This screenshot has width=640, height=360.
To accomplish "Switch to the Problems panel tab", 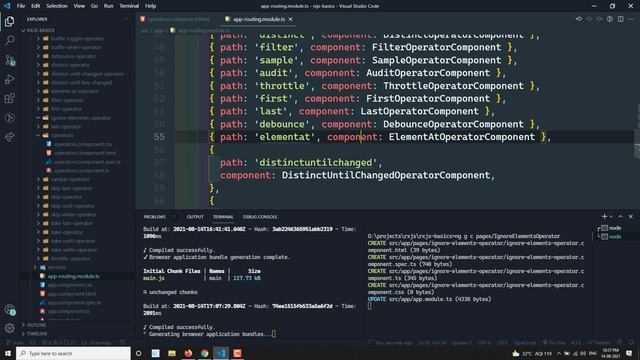I will pyautogui.click(x=154, y=217).
